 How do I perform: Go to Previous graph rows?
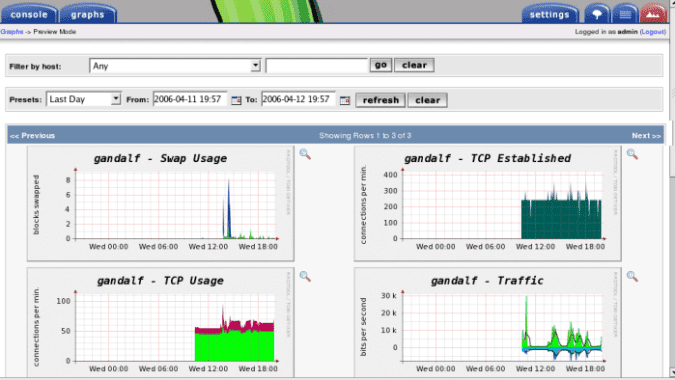32,136
